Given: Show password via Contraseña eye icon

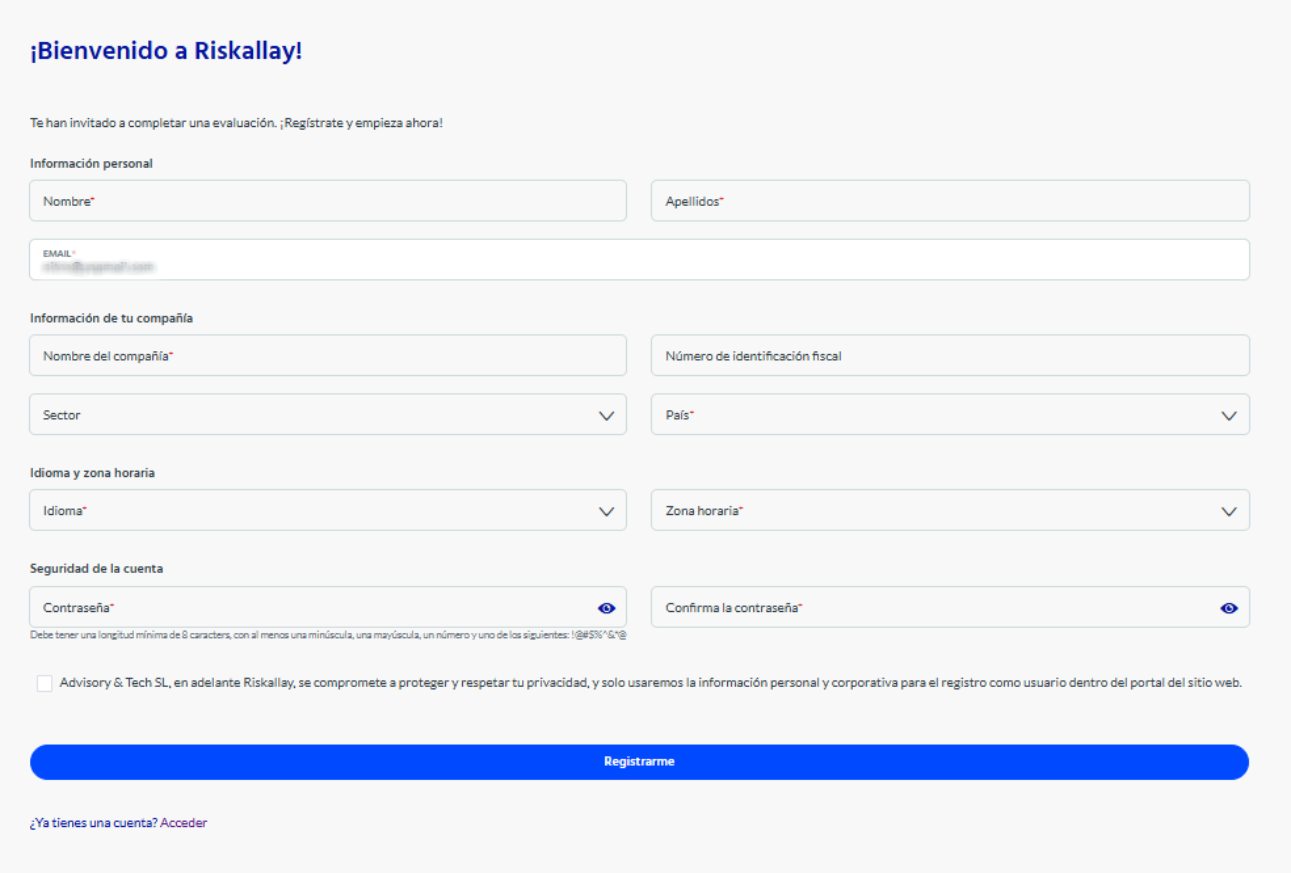Looking at the screenshot, I should [606, 608].
